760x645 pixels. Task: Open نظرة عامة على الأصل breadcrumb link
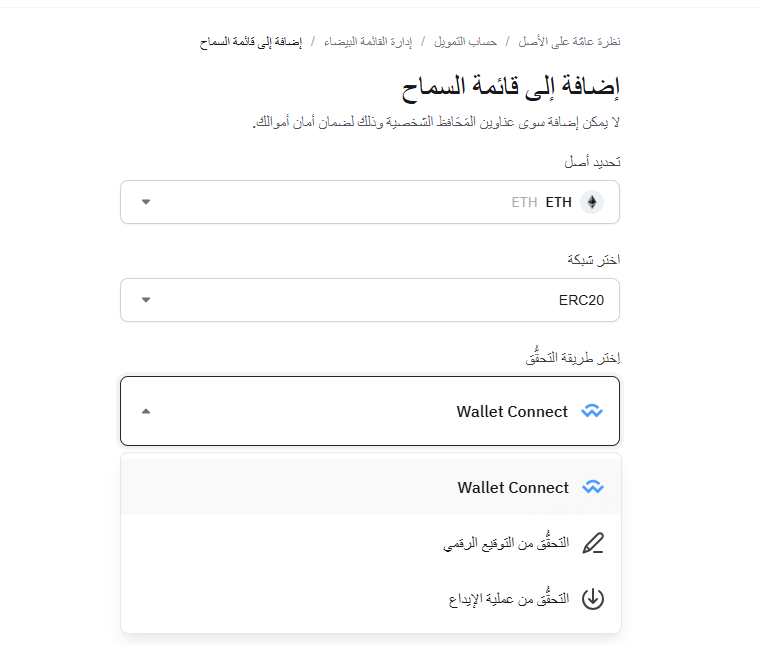pyautogui.click(x=569, y=42)
